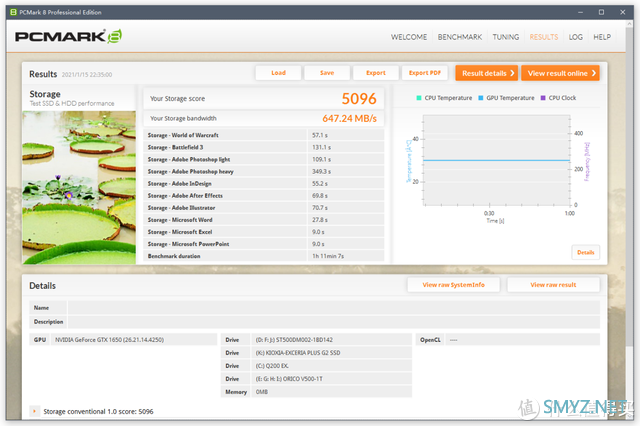Toggle CPU Clock legend swatch
This screenshot has width=640, height=426.
pos(543,98)
